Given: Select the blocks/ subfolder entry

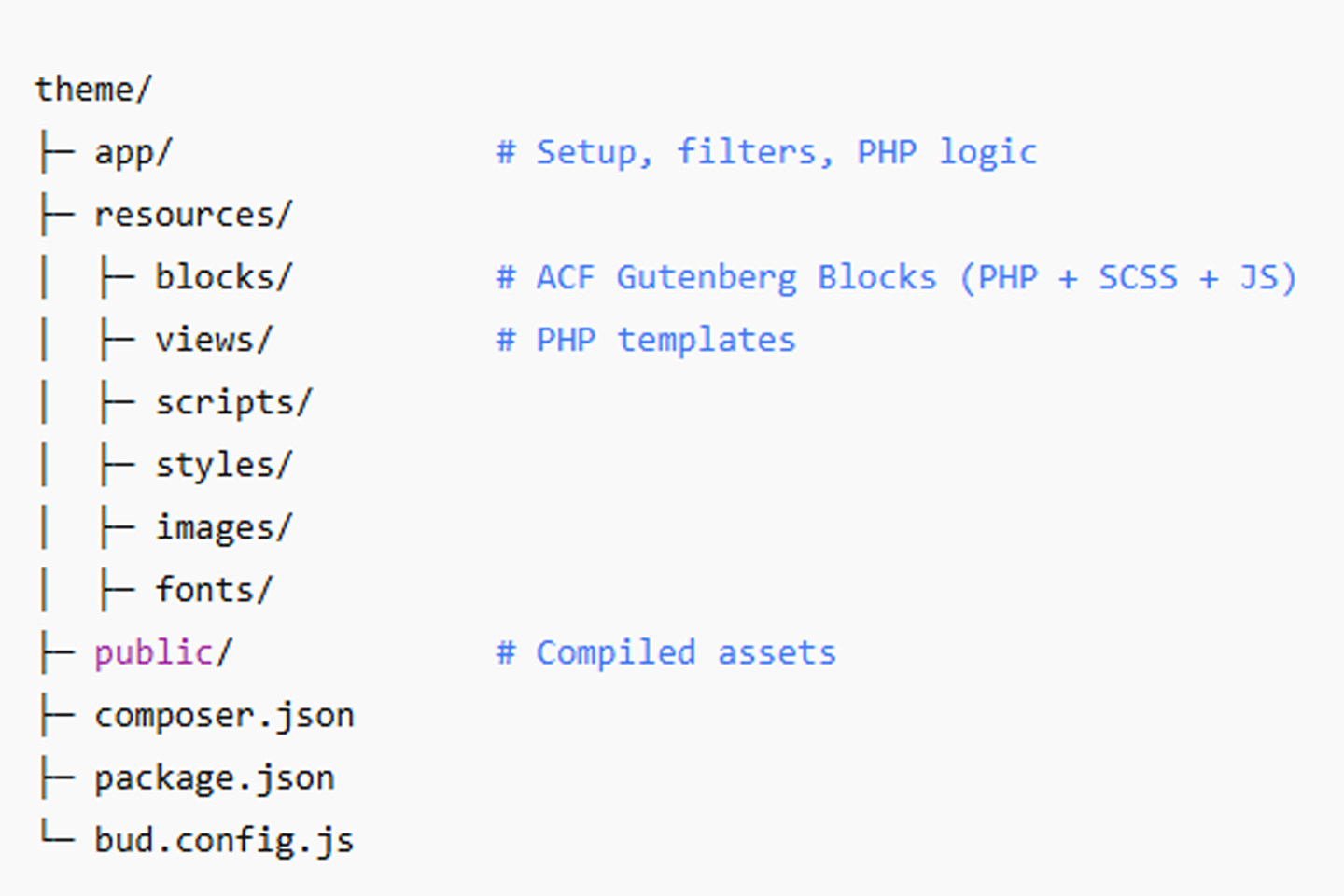Looking at the screenshot, I should 223,277.
